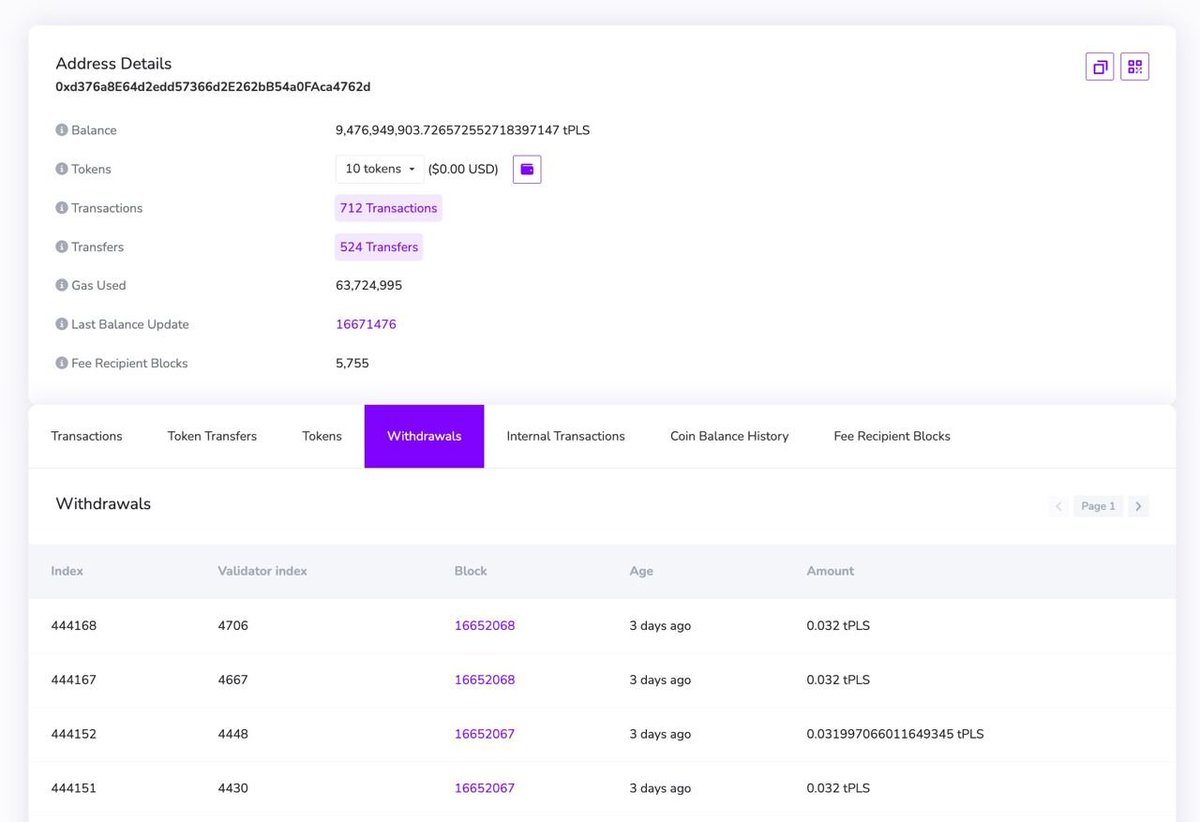The image size is (1200, 822).
Task: Open the 712 Transactions link
Action: point(388,207)
